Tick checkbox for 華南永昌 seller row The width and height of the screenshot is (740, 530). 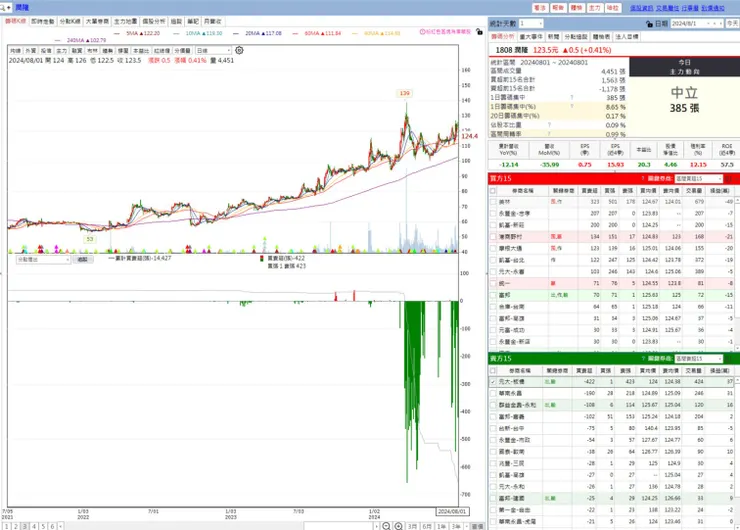(x=493, y=393)
